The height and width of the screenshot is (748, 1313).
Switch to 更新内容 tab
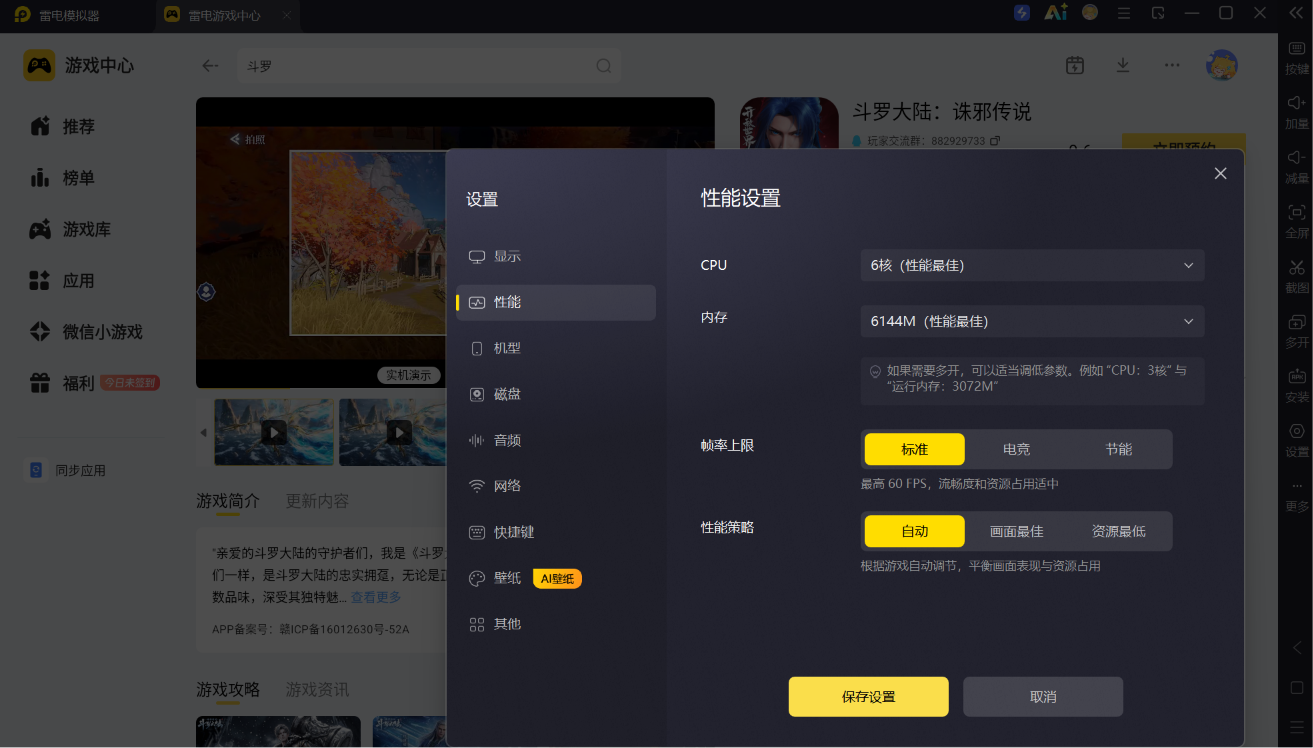(x=317, y=501)
